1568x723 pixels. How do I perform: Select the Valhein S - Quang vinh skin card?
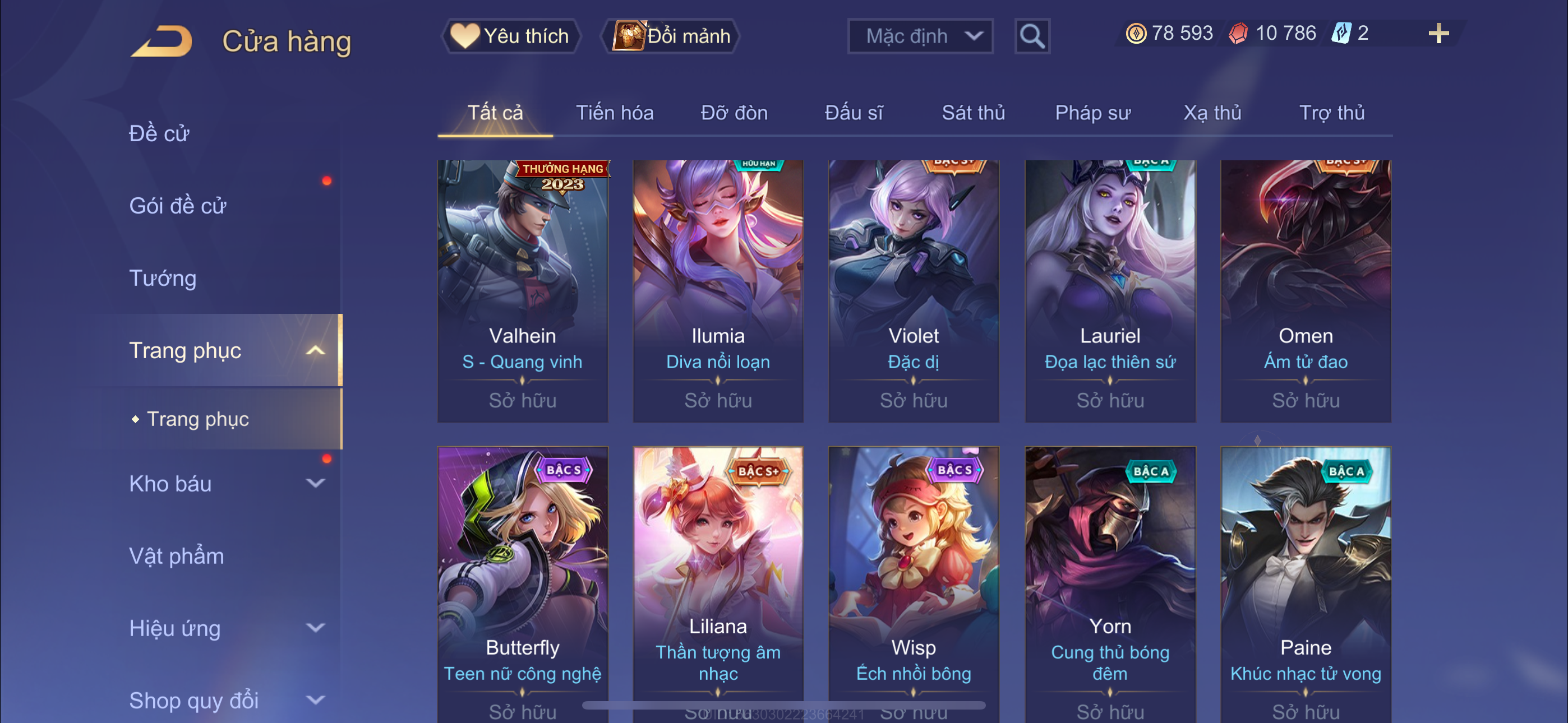522,291
